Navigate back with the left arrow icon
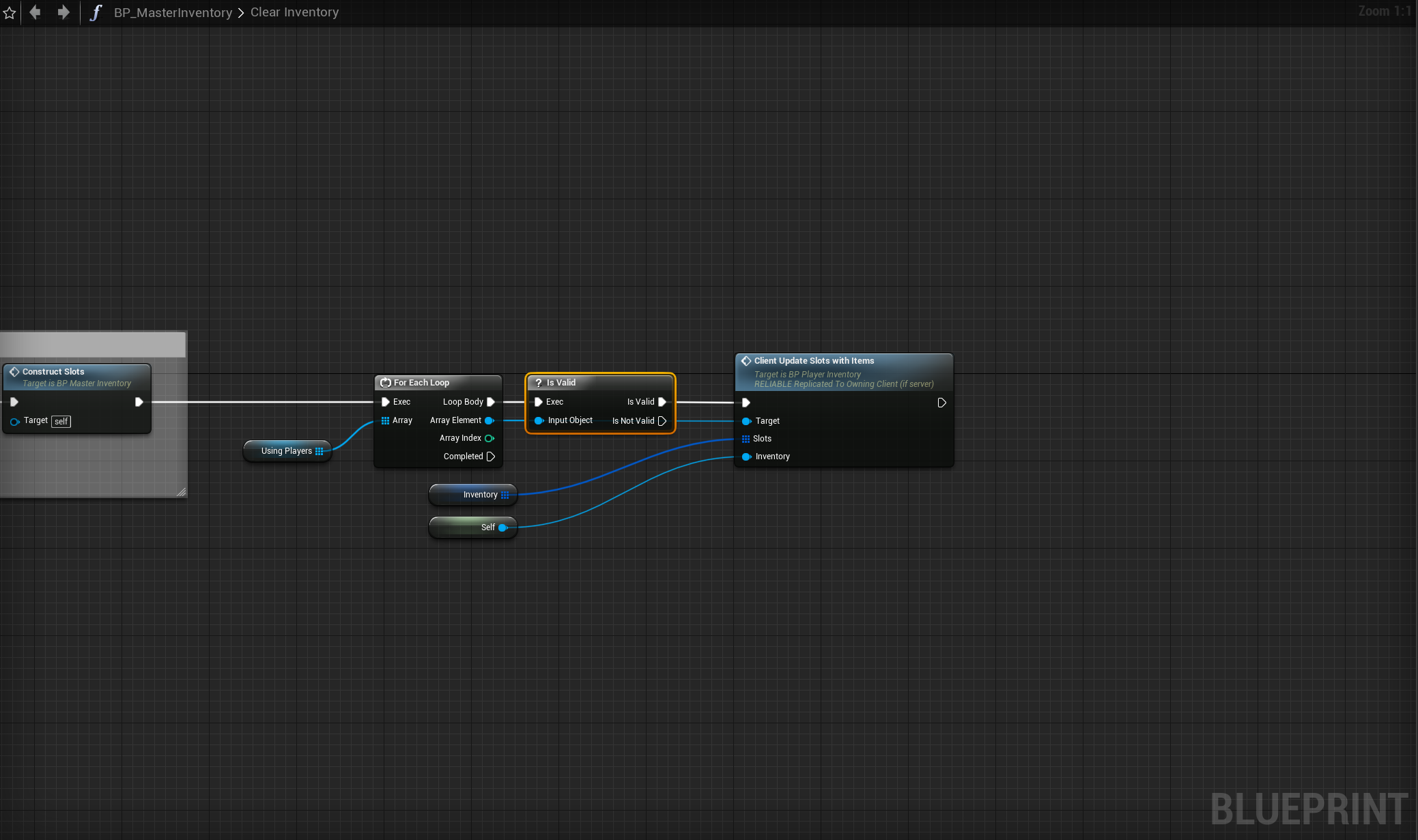The image size is (1418, 840). [x=35, y=12]
